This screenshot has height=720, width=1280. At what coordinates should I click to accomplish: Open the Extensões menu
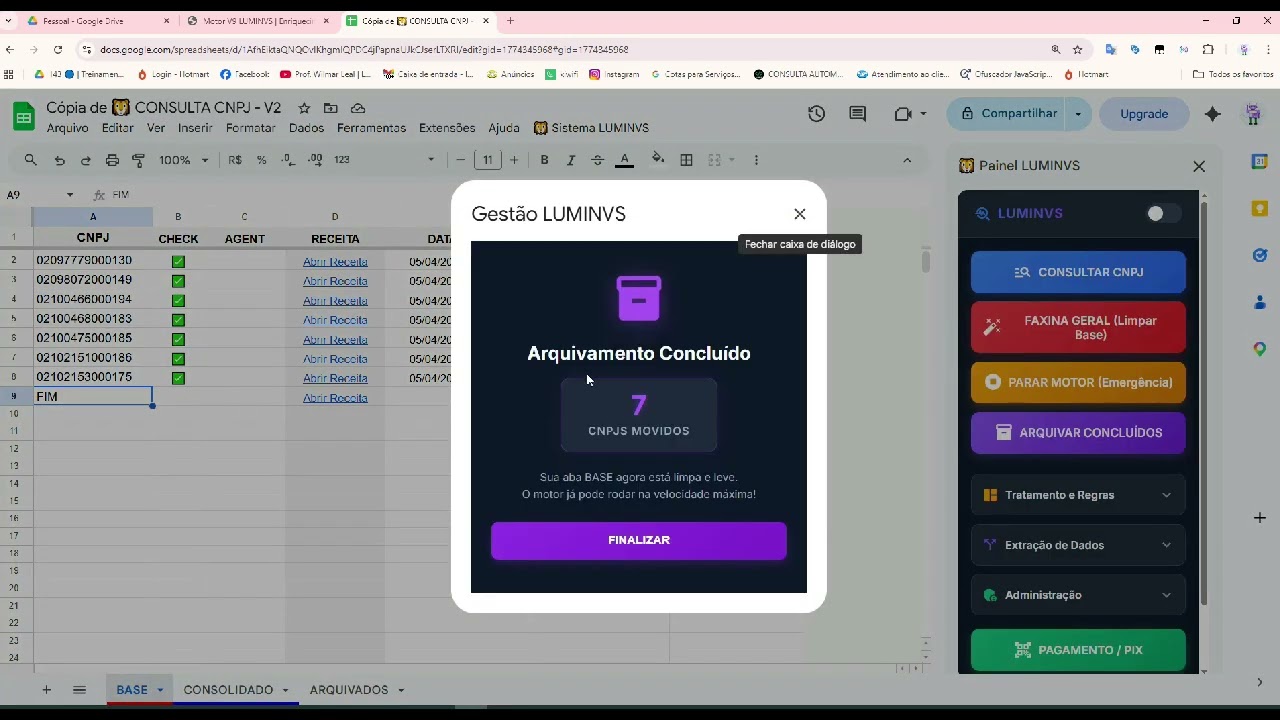(447, 128)
